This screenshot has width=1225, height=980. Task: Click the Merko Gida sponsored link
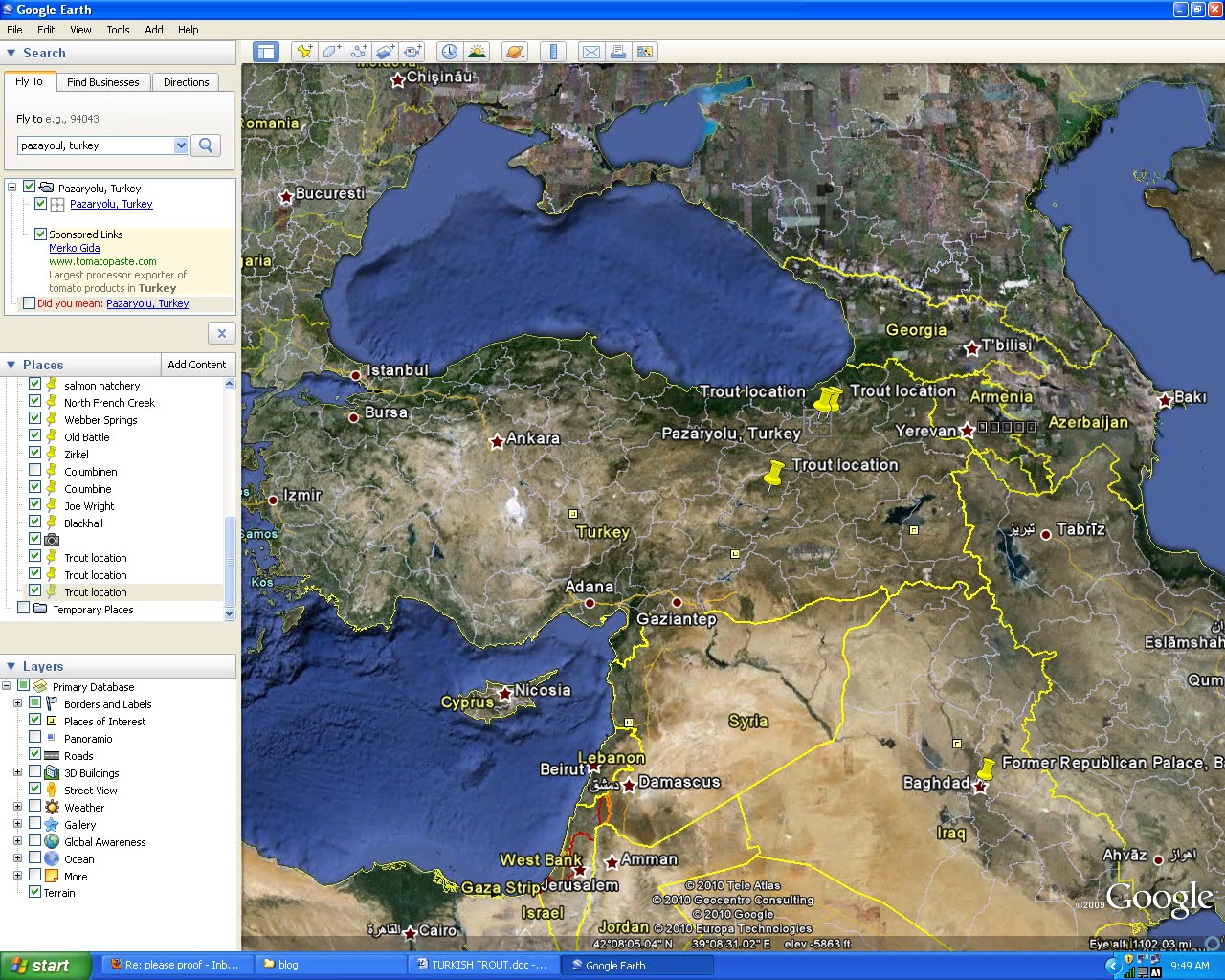74,247
